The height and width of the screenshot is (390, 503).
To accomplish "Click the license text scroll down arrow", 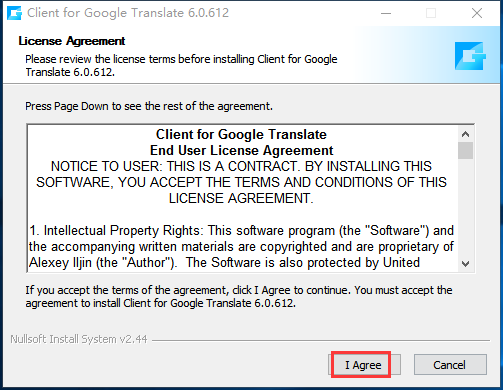I will pyautogui.click(x=465, y=264).
